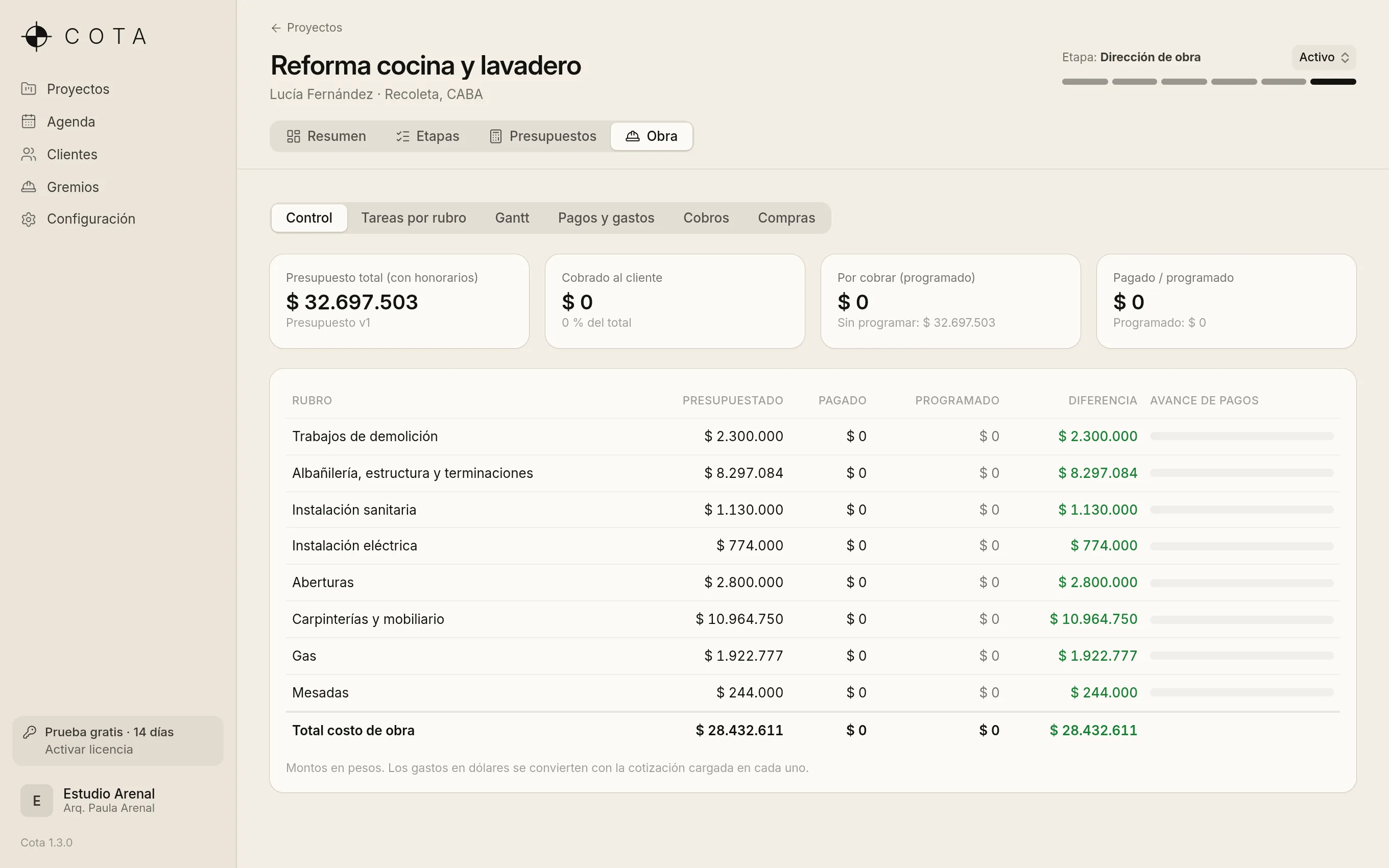
Task: Click Mesadas presupuestado value $ 244.000
Action: click(x=750, y=692)
